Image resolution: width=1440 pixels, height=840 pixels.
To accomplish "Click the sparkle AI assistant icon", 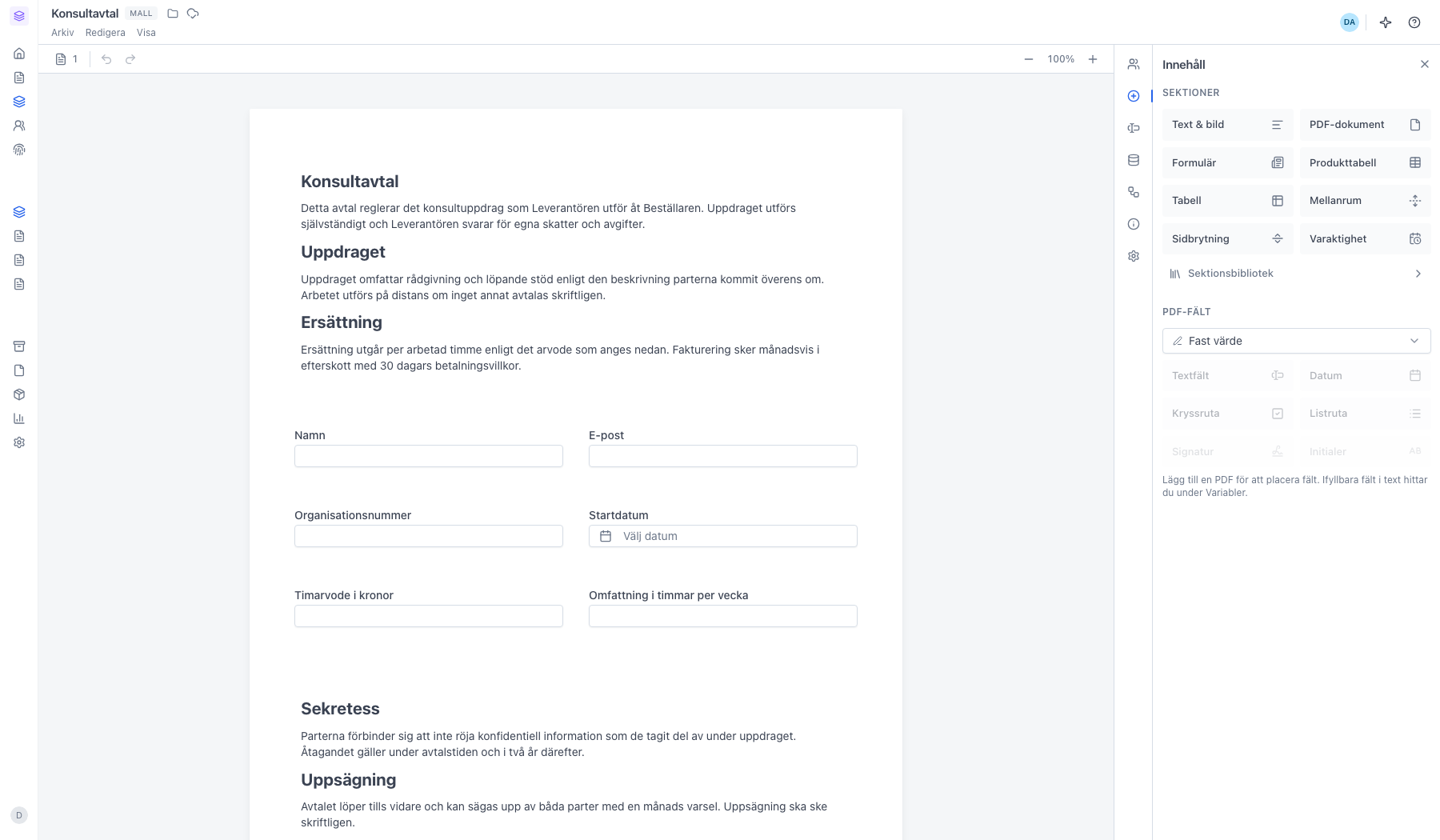I will [x=1386, y=22].
